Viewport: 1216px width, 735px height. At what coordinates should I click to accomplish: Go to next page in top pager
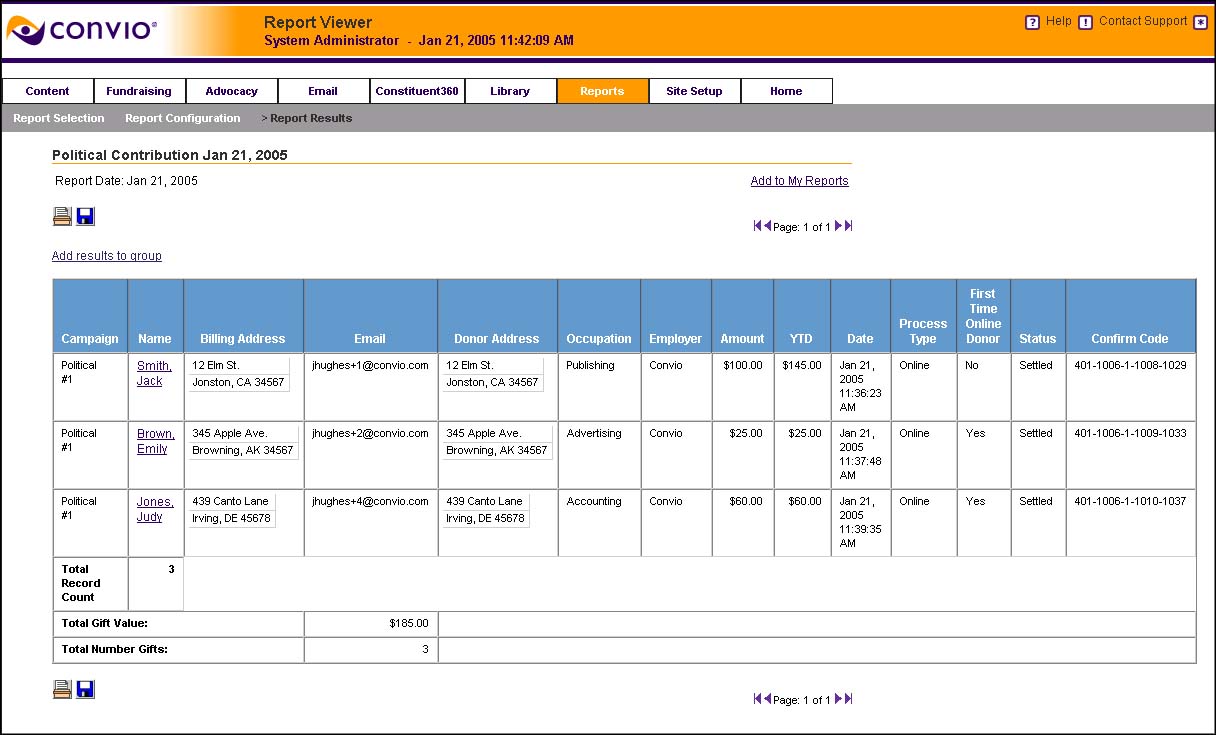[x=839, y=226]
